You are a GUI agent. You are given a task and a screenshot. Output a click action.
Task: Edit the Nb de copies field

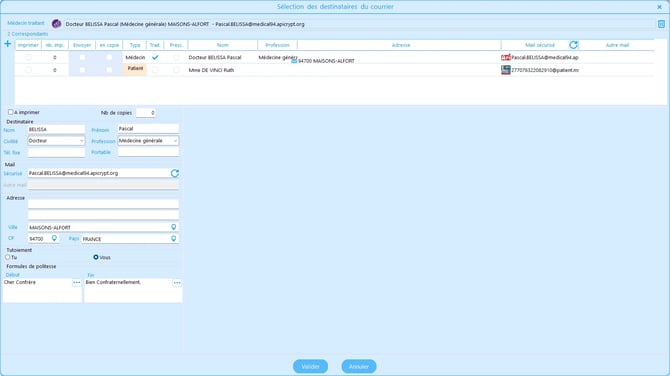(146, 113)
